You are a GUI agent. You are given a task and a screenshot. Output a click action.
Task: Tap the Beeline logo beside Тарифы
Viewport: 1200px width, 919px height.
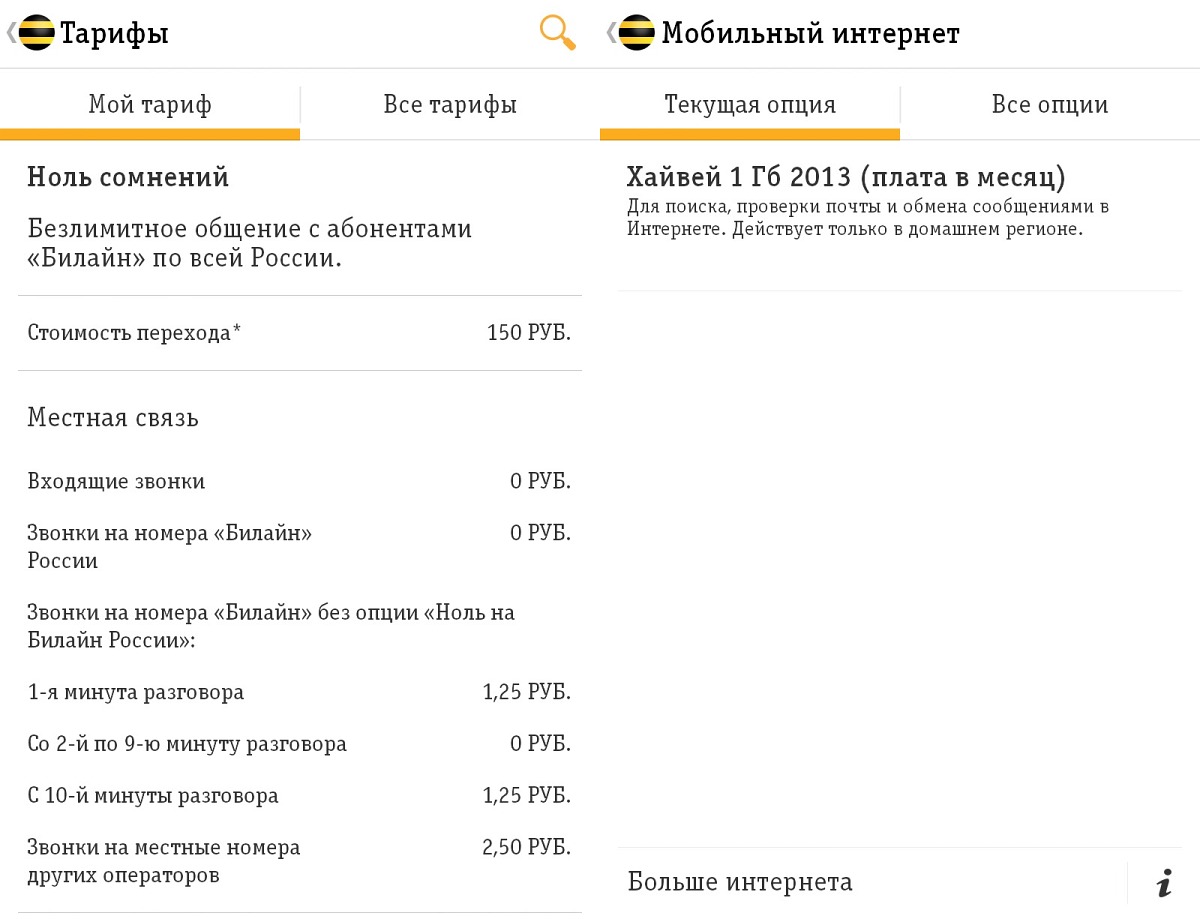tap(36, 33)
